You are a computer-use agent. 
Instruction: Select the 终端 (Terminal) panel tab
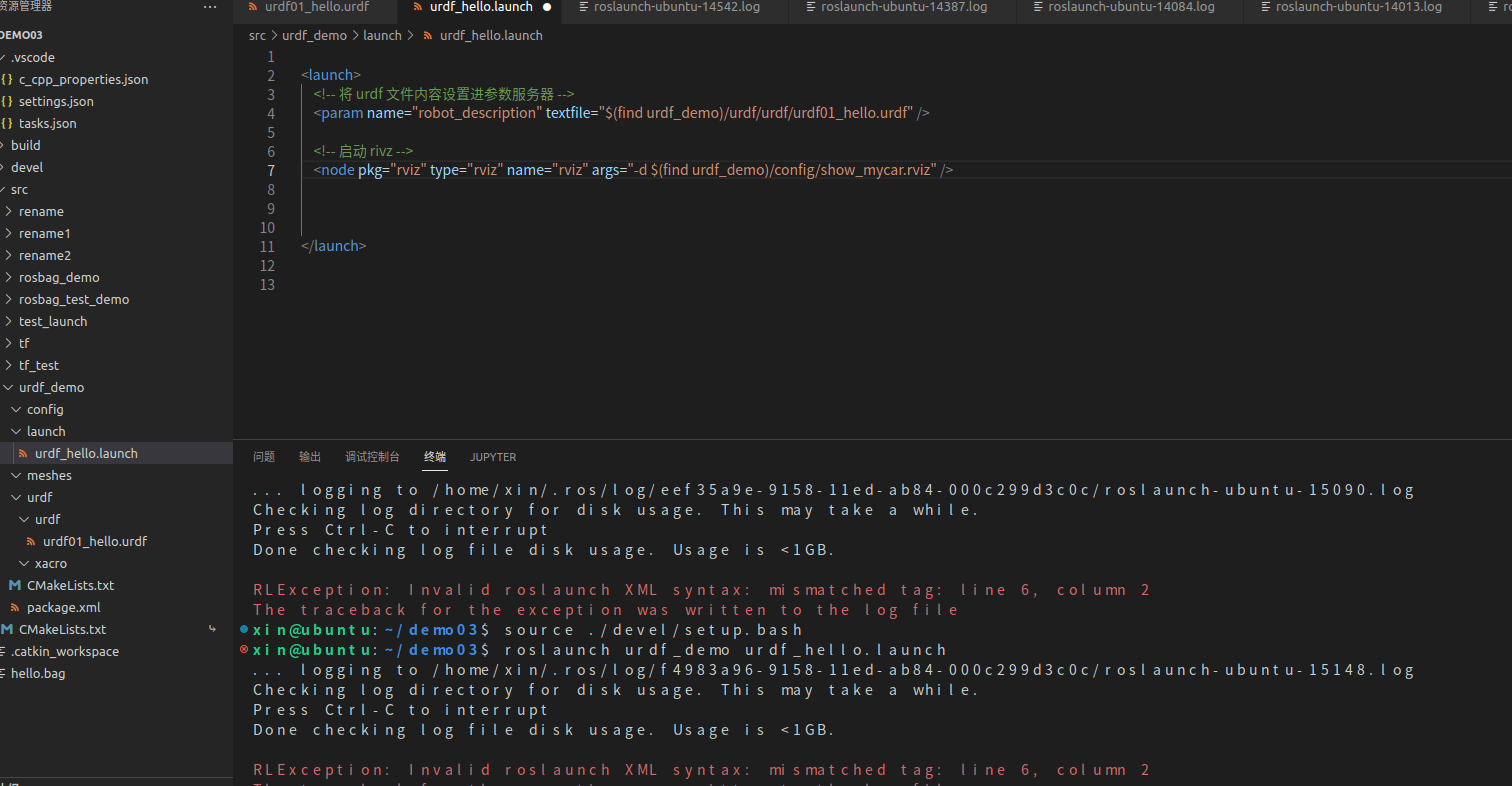(x=435, y=457)
